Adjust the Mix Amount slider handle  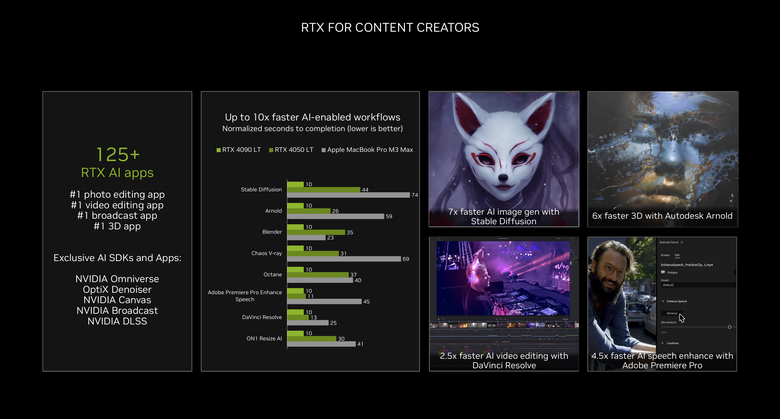coord(730,327)
